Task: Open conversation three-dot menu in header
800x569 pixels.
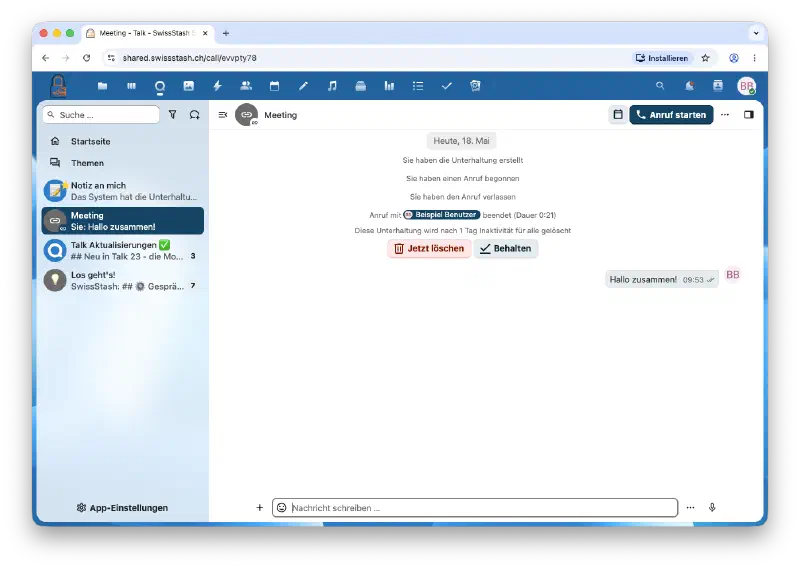Action: [725, 115]
